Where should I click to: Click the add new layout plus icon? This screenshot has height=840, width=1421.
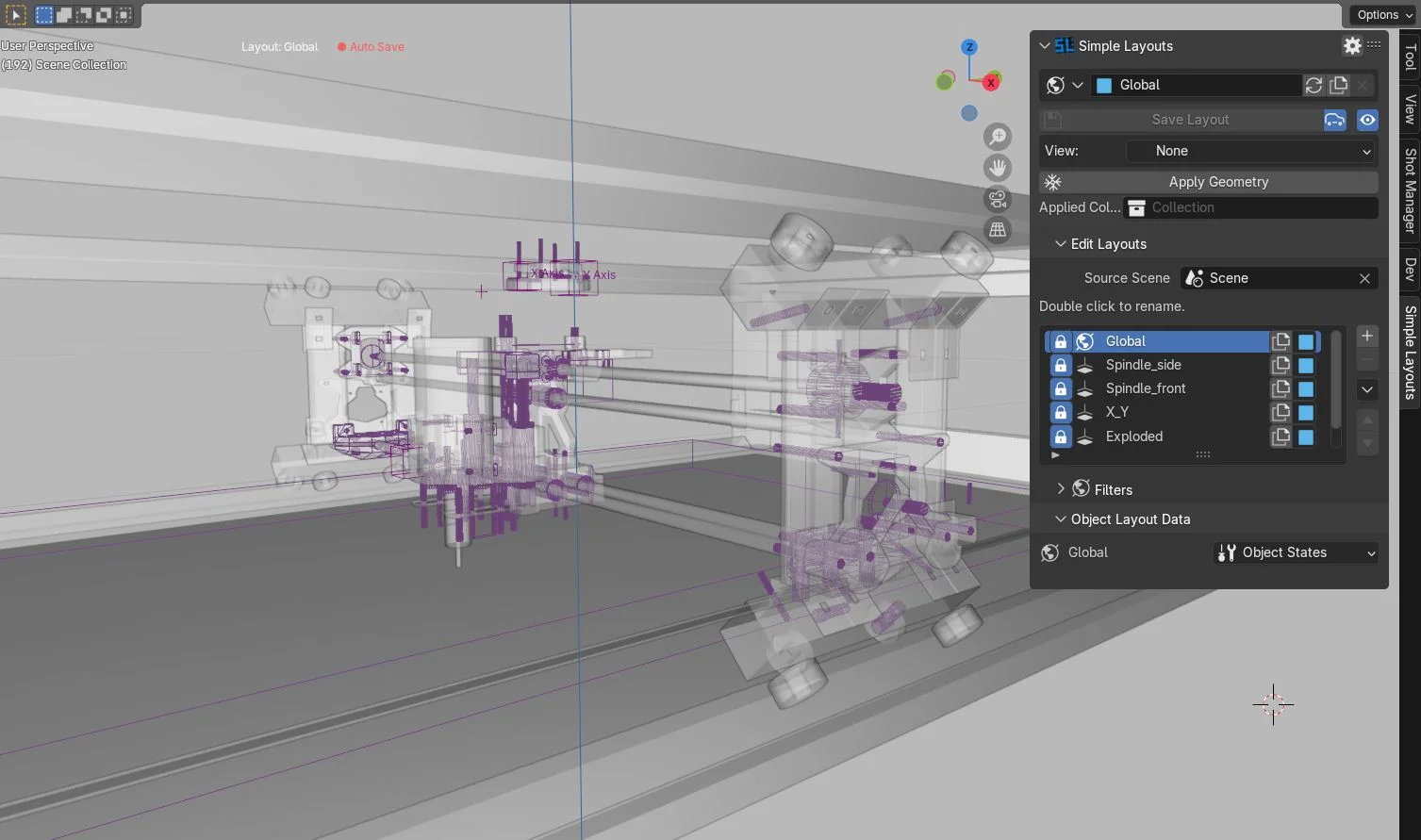coord(1366,335)
